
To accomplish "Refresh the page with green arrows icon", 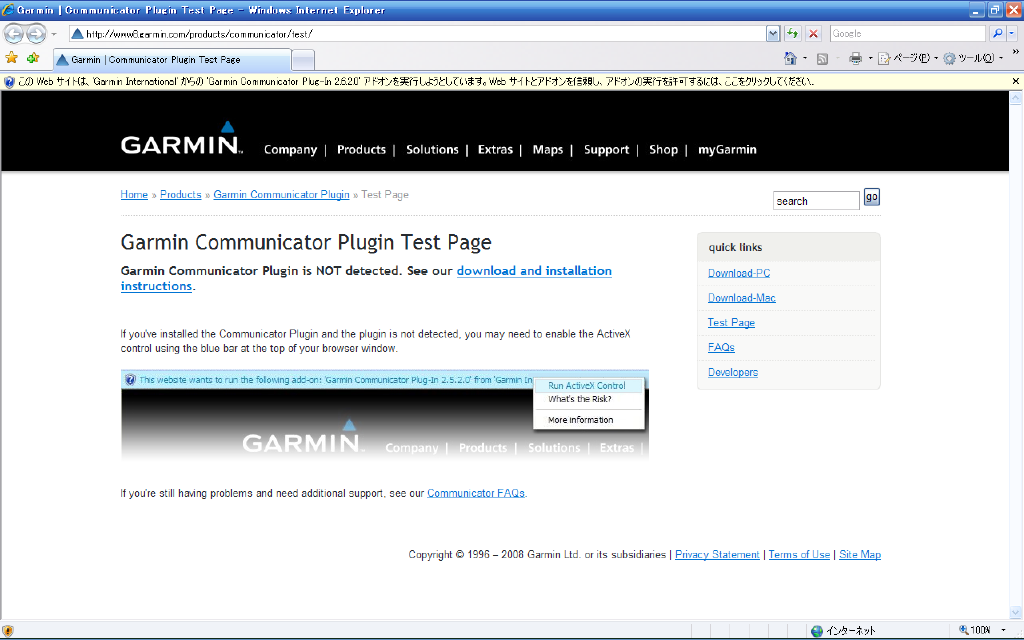I will [x=792, y=34].
